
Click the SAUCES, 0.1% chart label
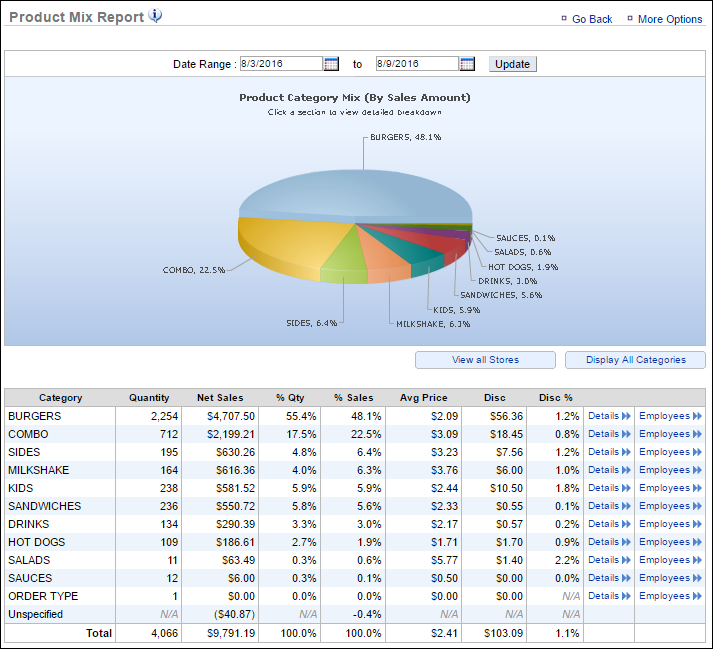click(x=525, y=238)
